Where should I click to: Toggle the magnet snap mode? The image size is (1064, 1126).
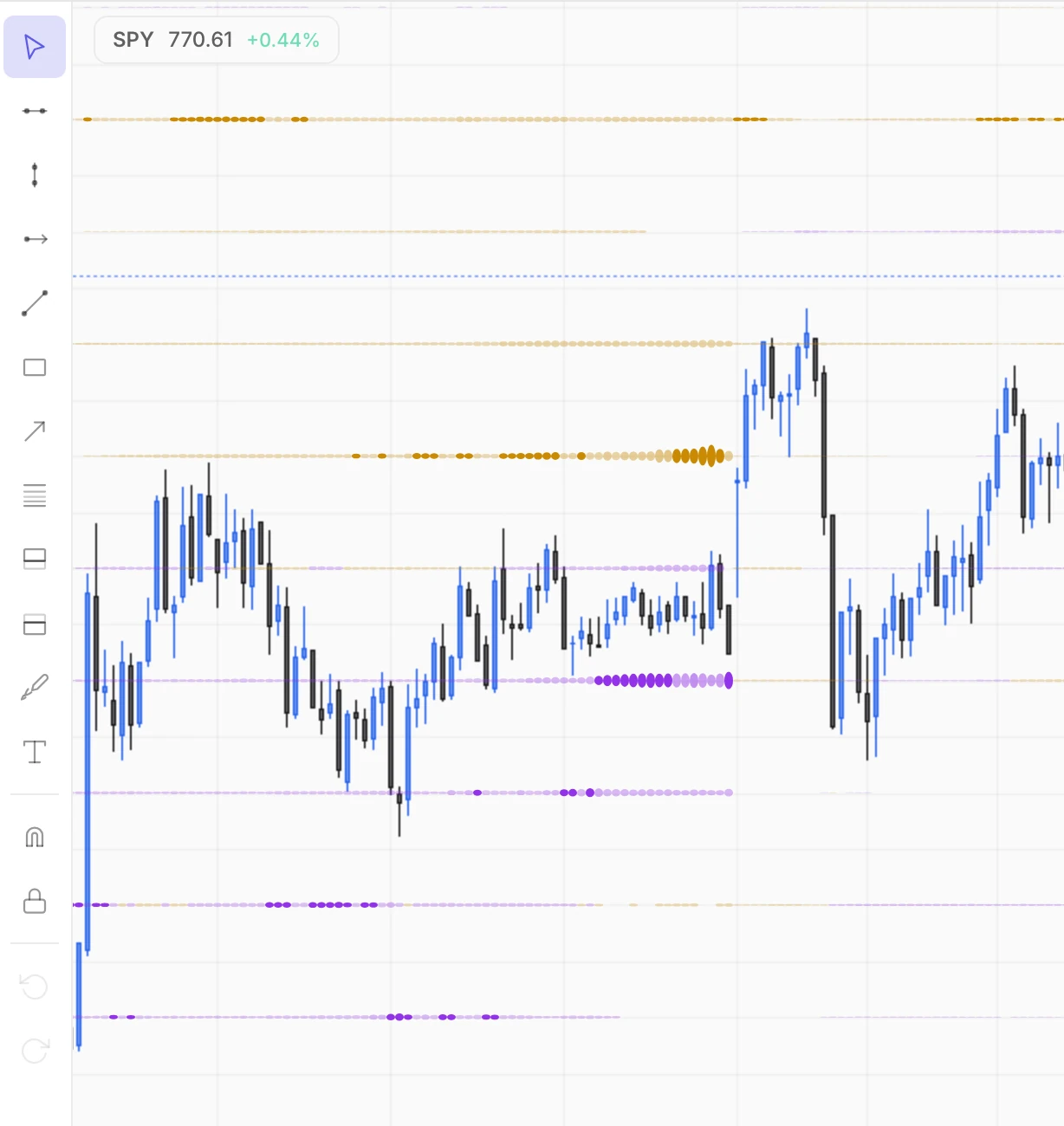pos(35,838)
